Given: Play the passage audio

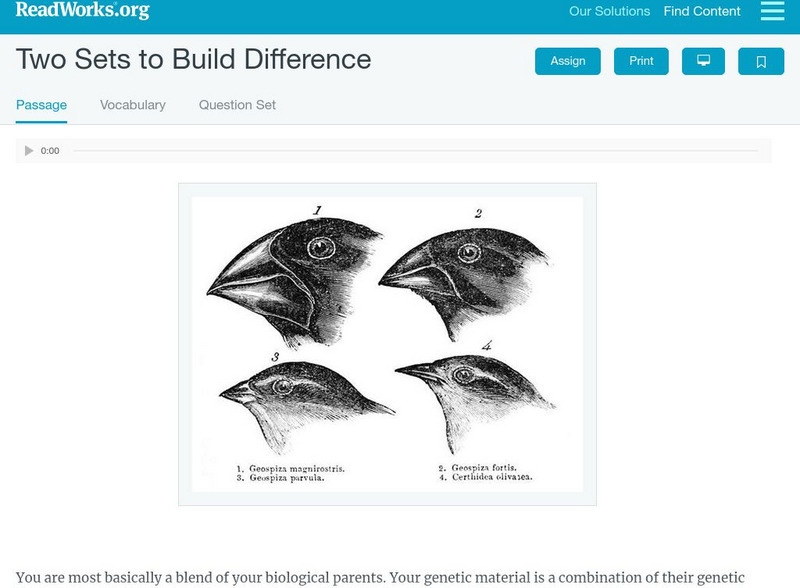Looking at the screenshot, I should (29, 151).
